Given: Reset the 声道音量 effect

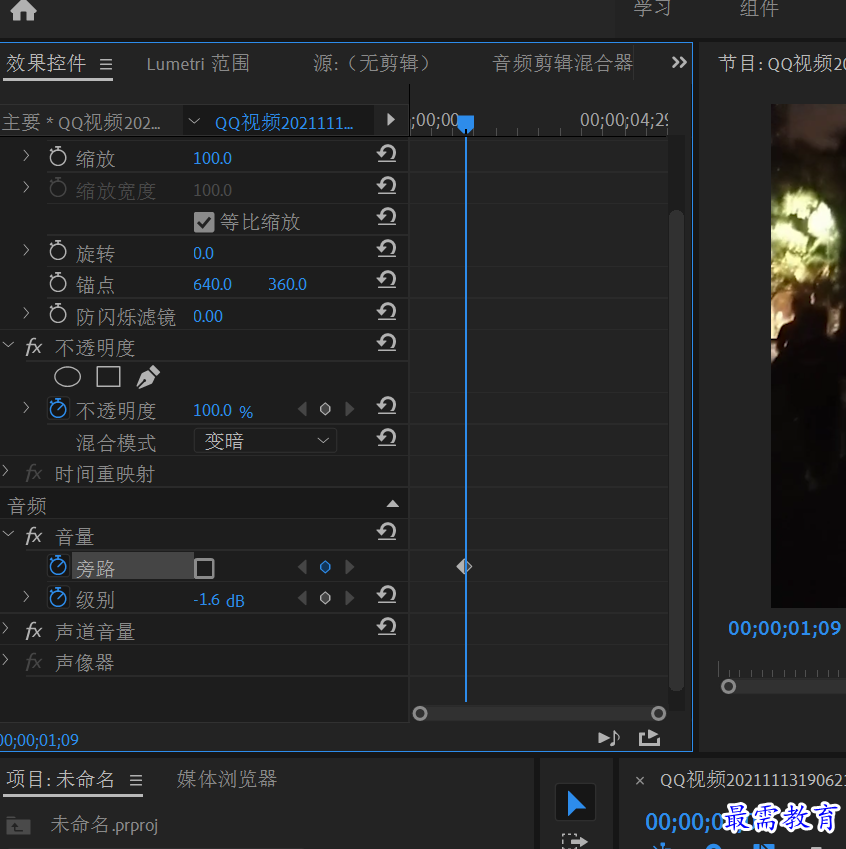Looking at the screenshot, I should click(387, 627).
